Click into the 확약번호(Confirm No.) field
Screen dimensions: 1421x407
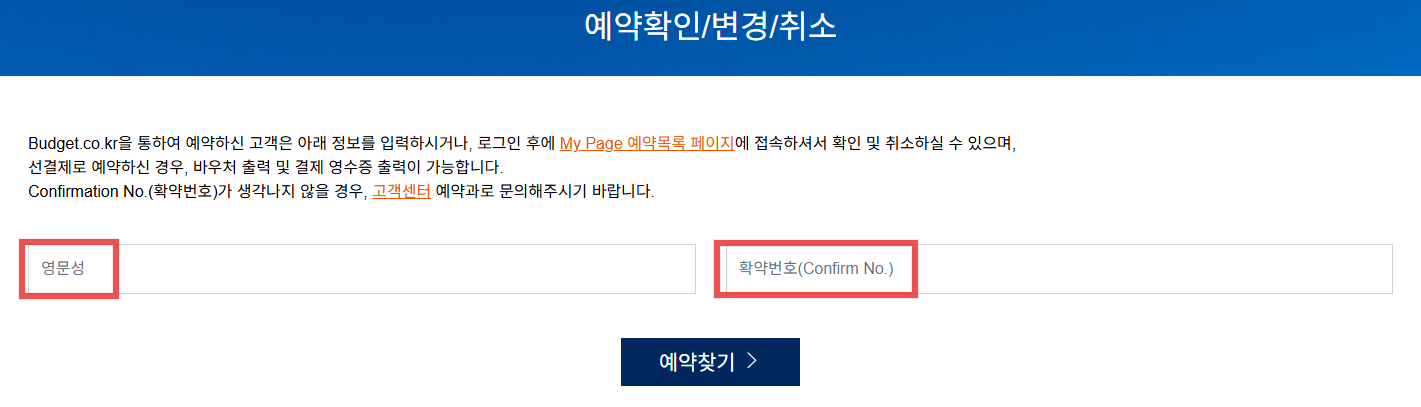pyautogui.click(x=1052, y=269)
